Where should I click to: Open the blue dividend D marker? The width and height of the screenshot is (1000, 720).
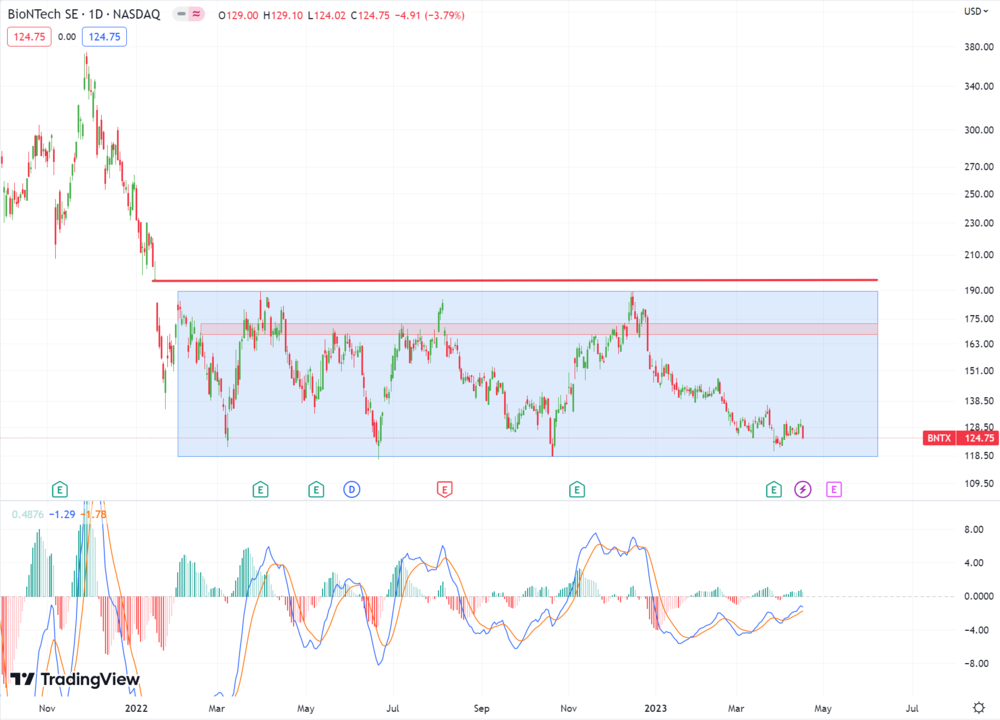click(352, 490)
